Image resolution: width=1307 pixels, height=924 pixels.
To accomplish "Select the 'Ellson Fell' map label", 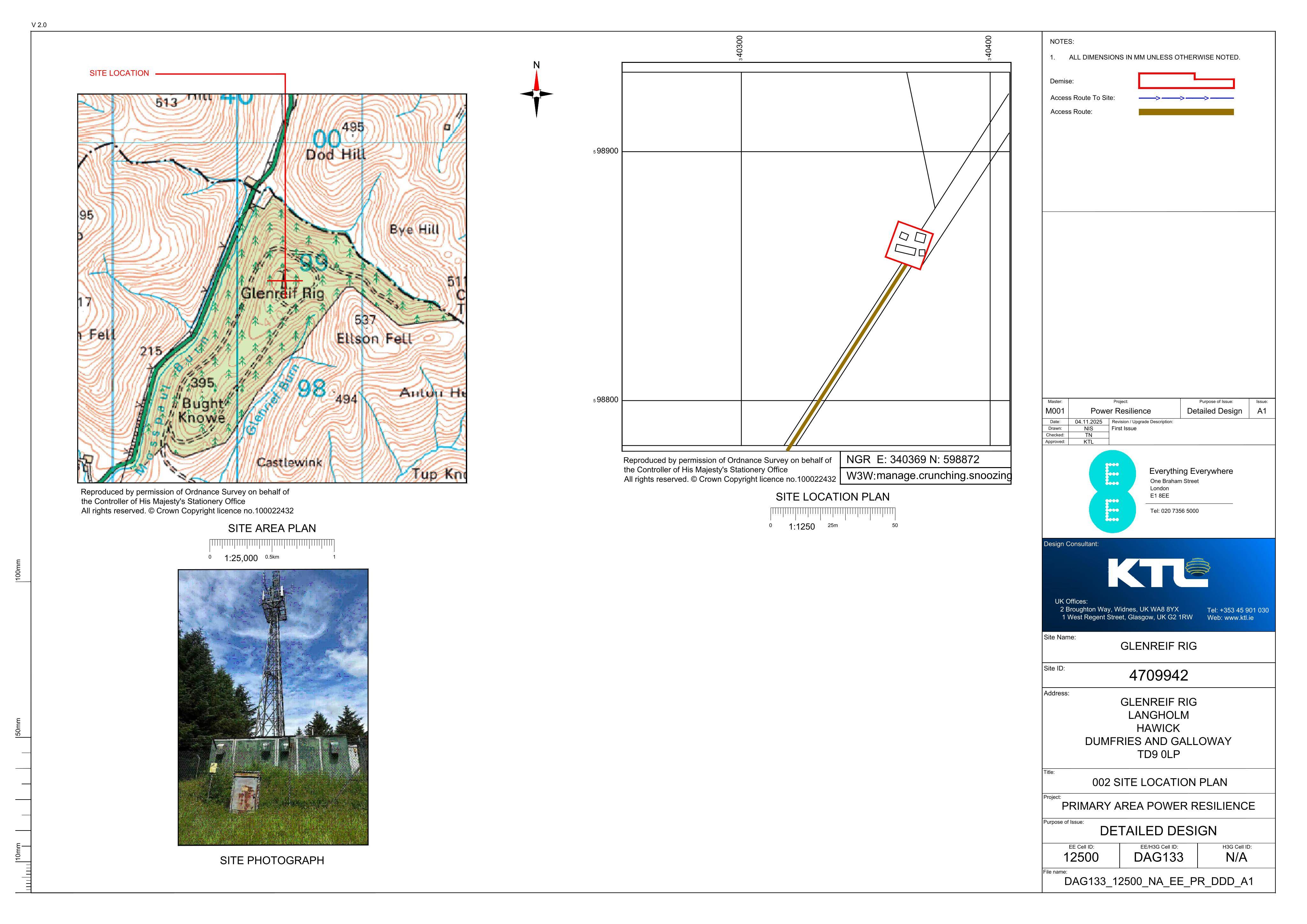I will coord(374,339).
